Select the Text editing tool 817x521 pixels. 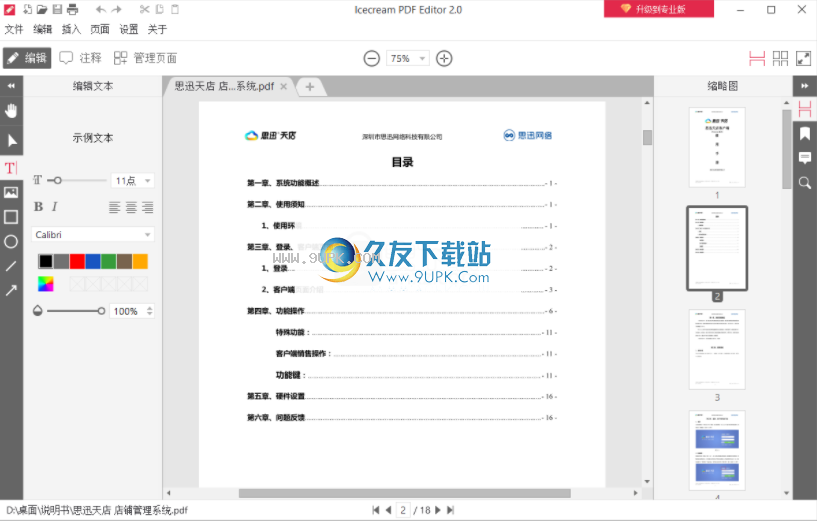tap(11, 168)
